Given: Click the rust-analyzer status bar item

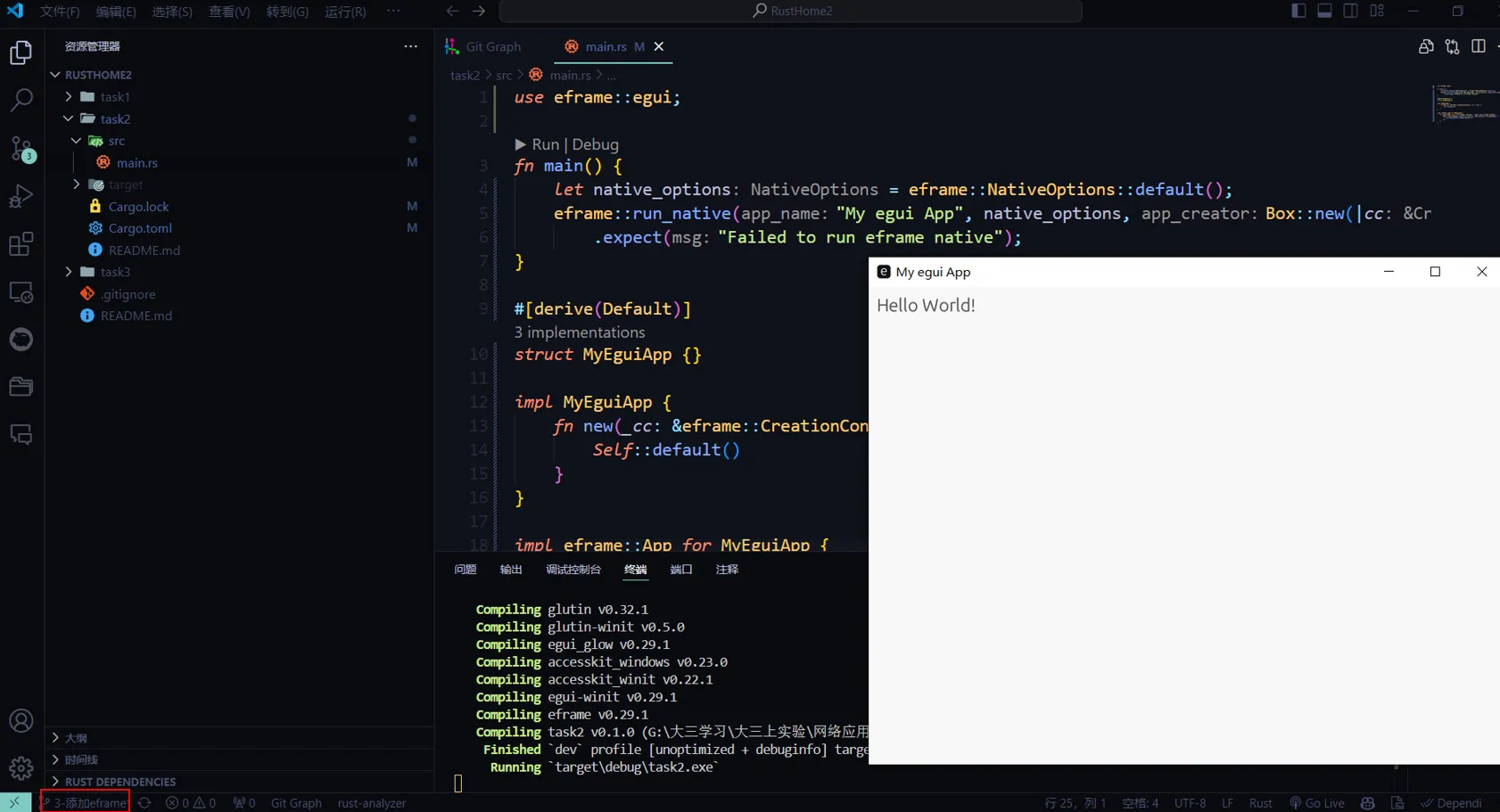Looking at the screenshot, I should click(x=372, y=803).
